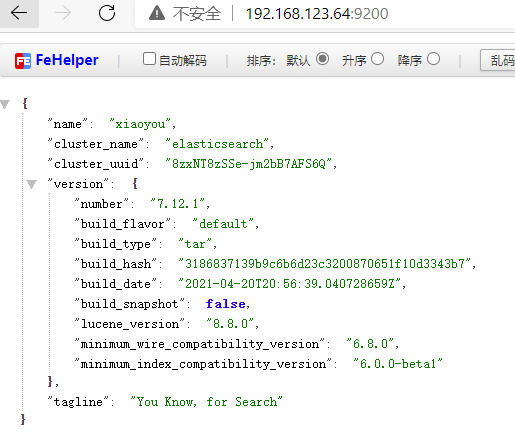
Task: Reload the page with the refresh icon
Action: [x=107, y=13]
